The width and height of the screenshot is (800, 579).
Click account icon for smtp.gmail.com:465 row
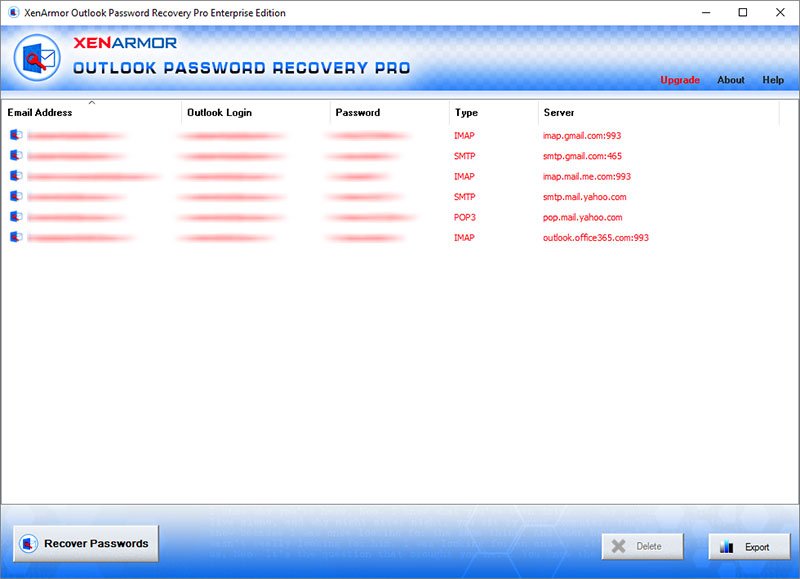point(15,156)
